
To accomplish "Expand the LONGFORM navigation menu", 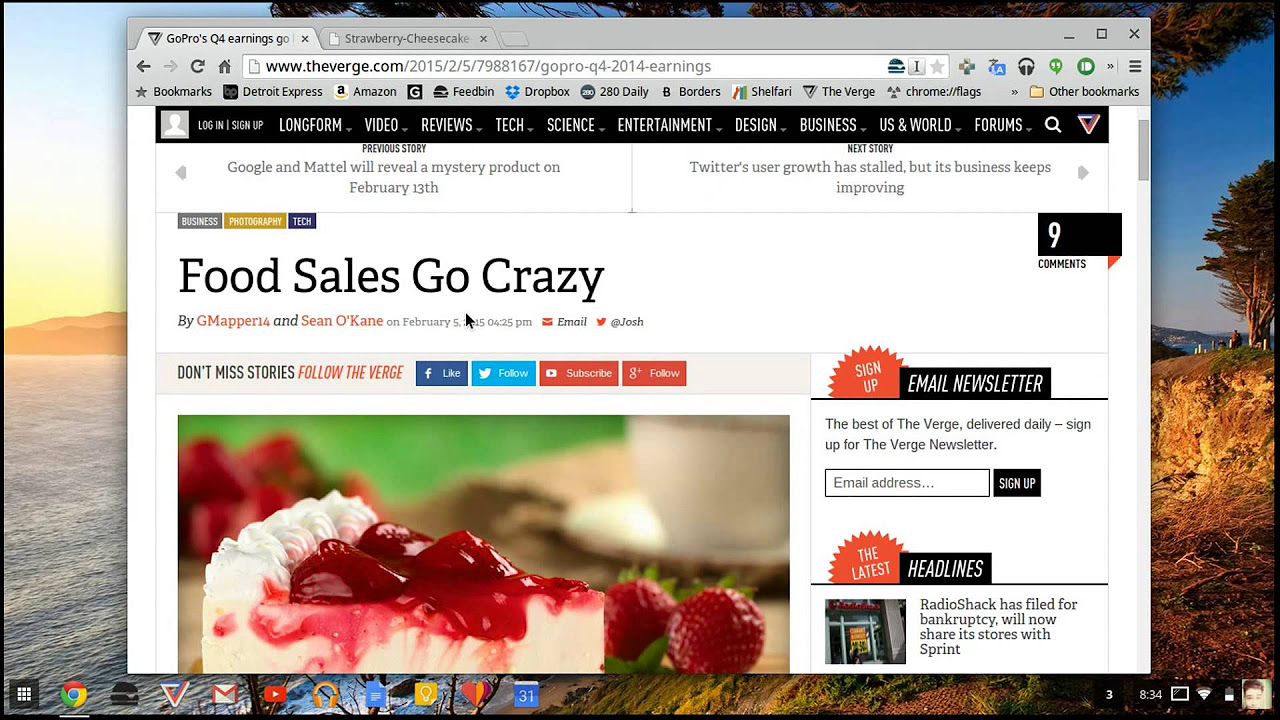I will click(315, 125).
